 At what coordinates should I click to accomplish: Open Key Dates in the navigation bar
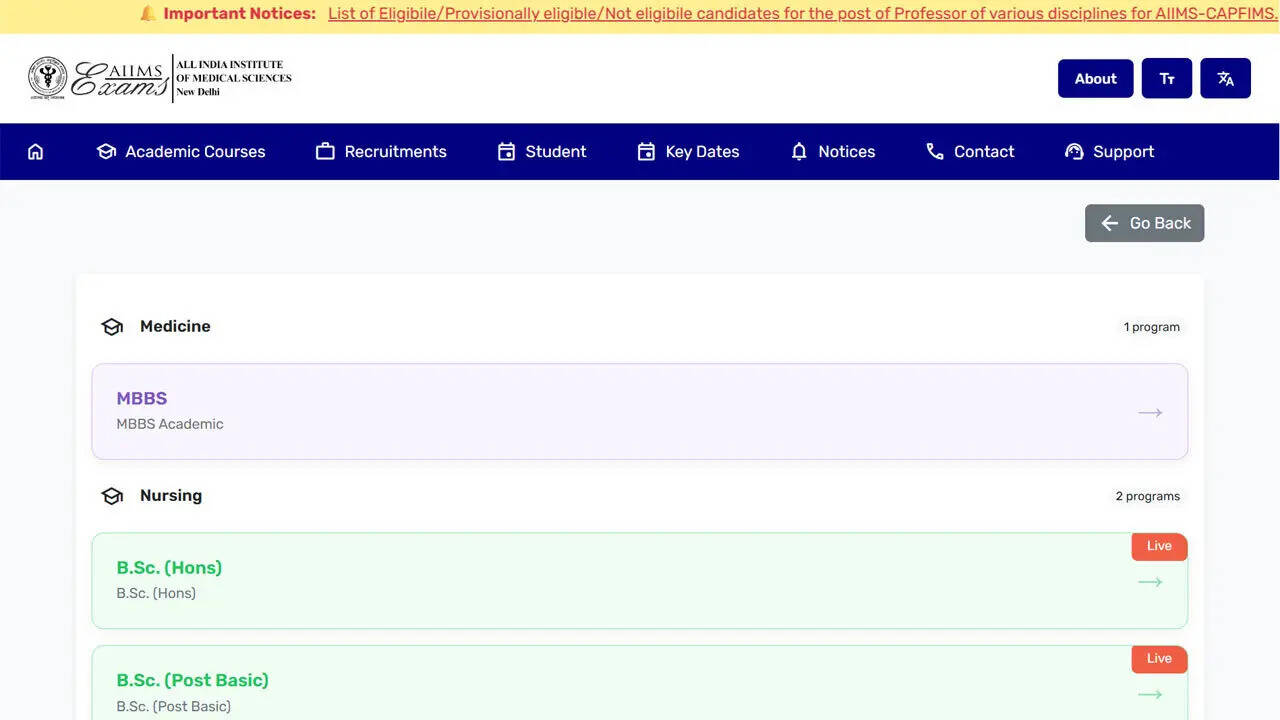coord(688,152)
